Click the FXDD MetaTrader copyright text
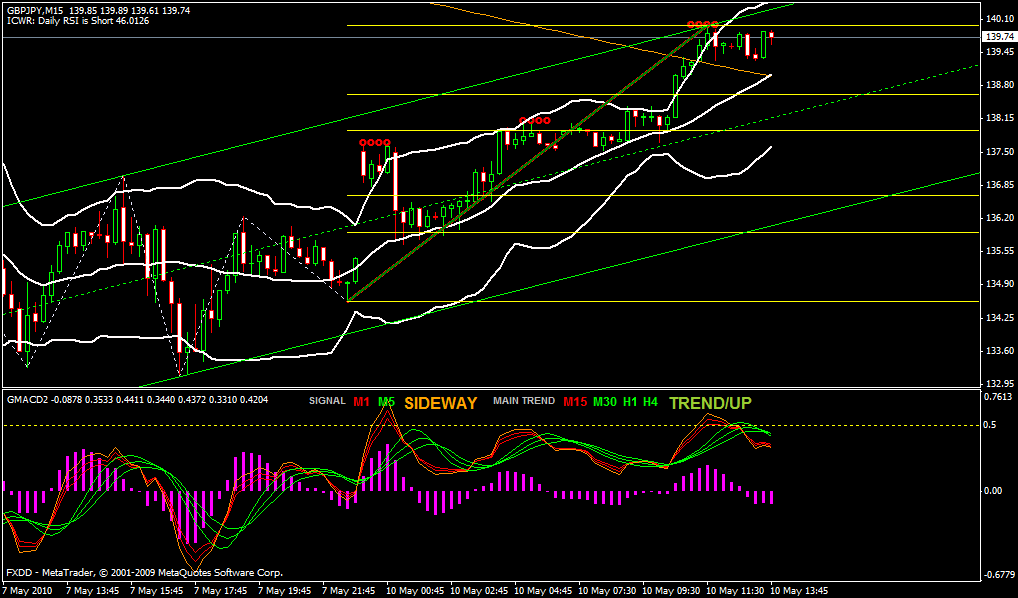The width and height of the screenshot is (1018, 598). point(144,573)
